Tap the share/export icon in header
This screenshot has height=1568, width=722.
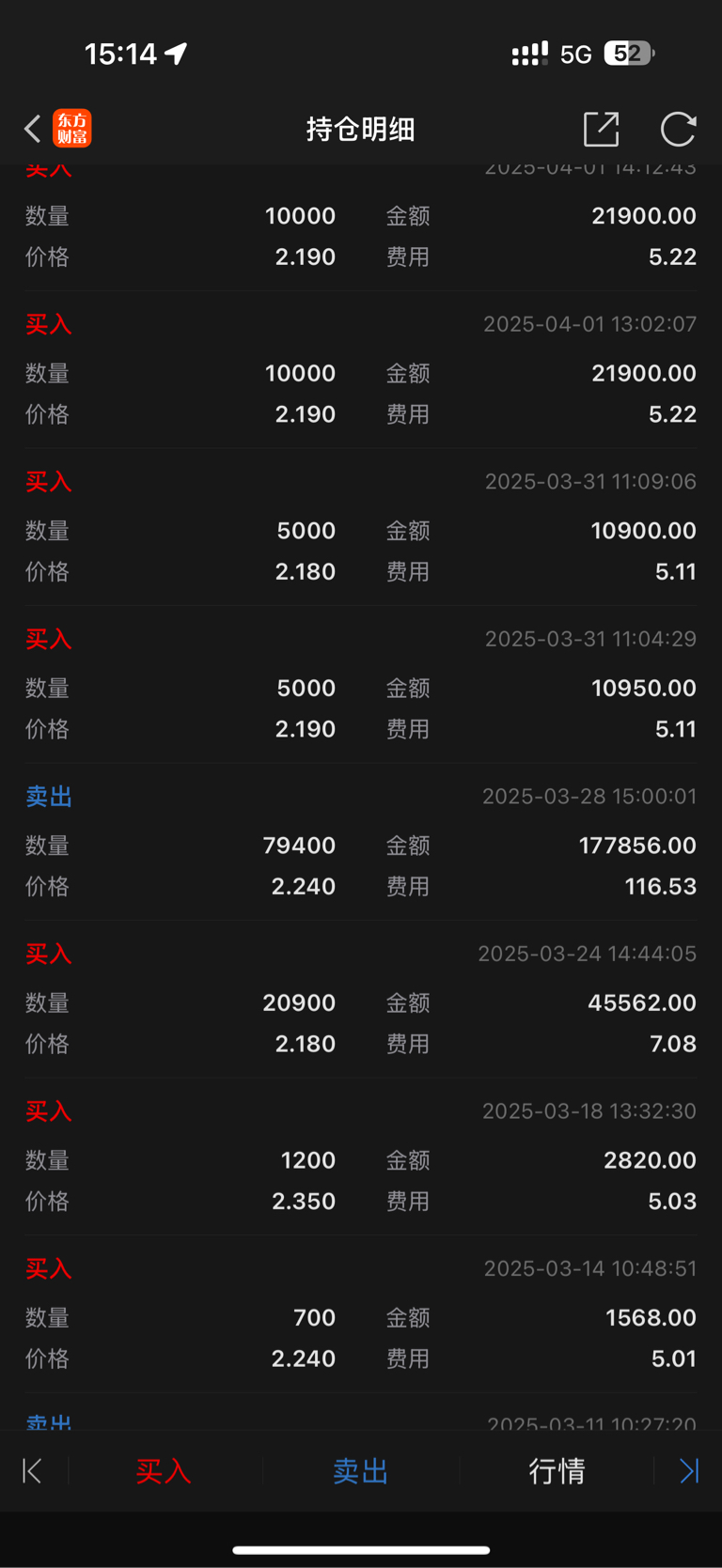click(x=601, y=129)
